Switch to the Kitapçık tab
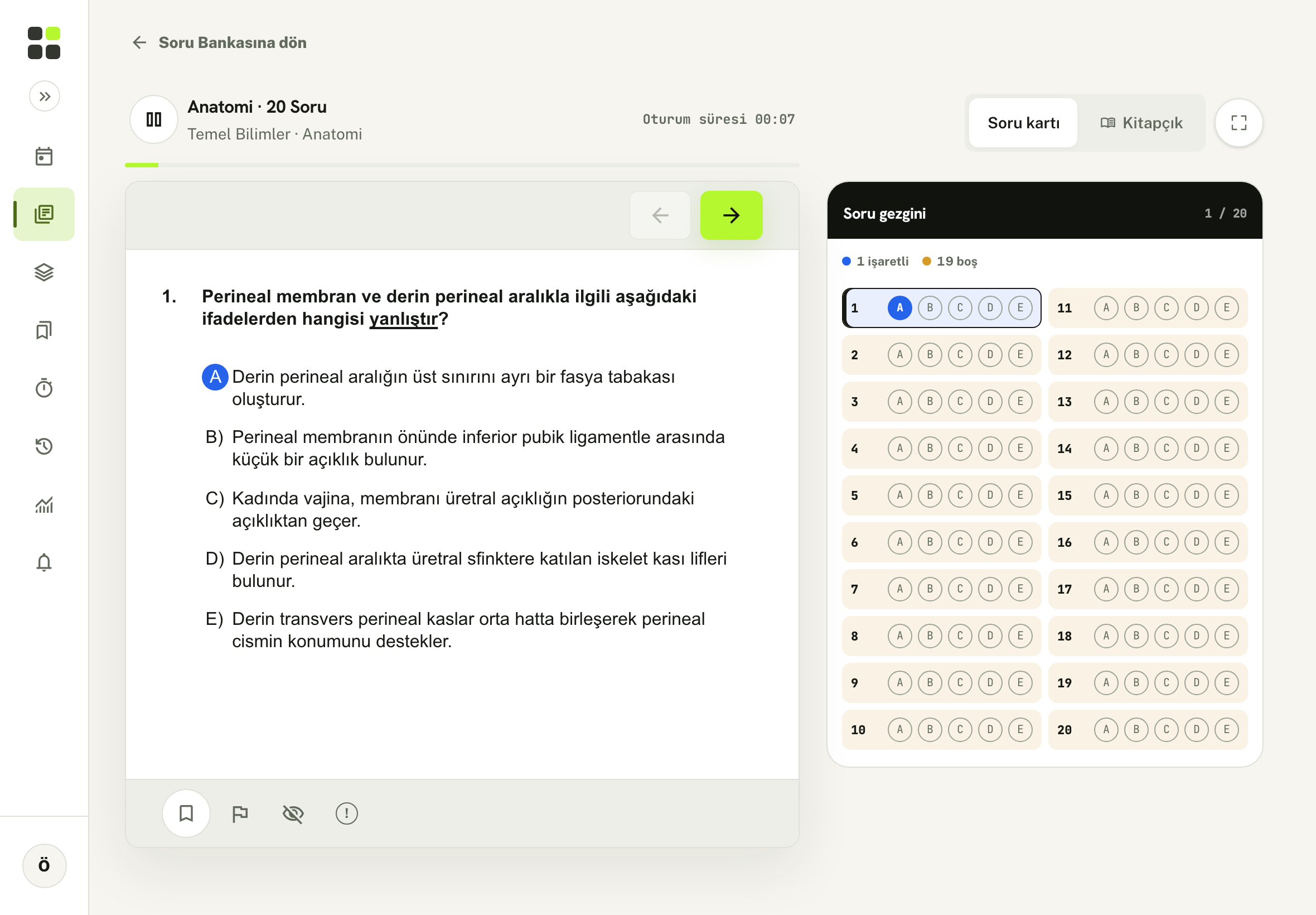This screenshot has height=915, width=1316. point(1141,123)
